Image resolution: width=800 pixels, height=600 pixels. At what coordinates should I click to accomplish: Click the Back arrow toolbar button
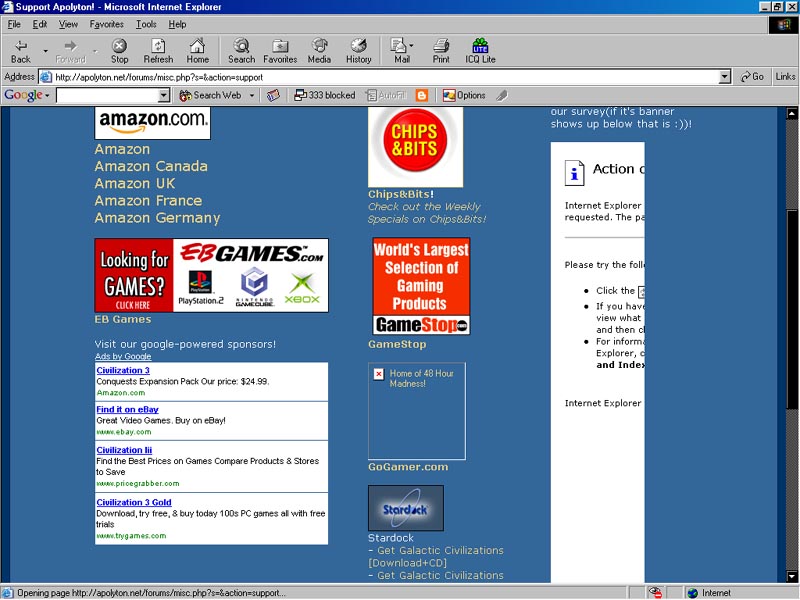pos(21,51)
